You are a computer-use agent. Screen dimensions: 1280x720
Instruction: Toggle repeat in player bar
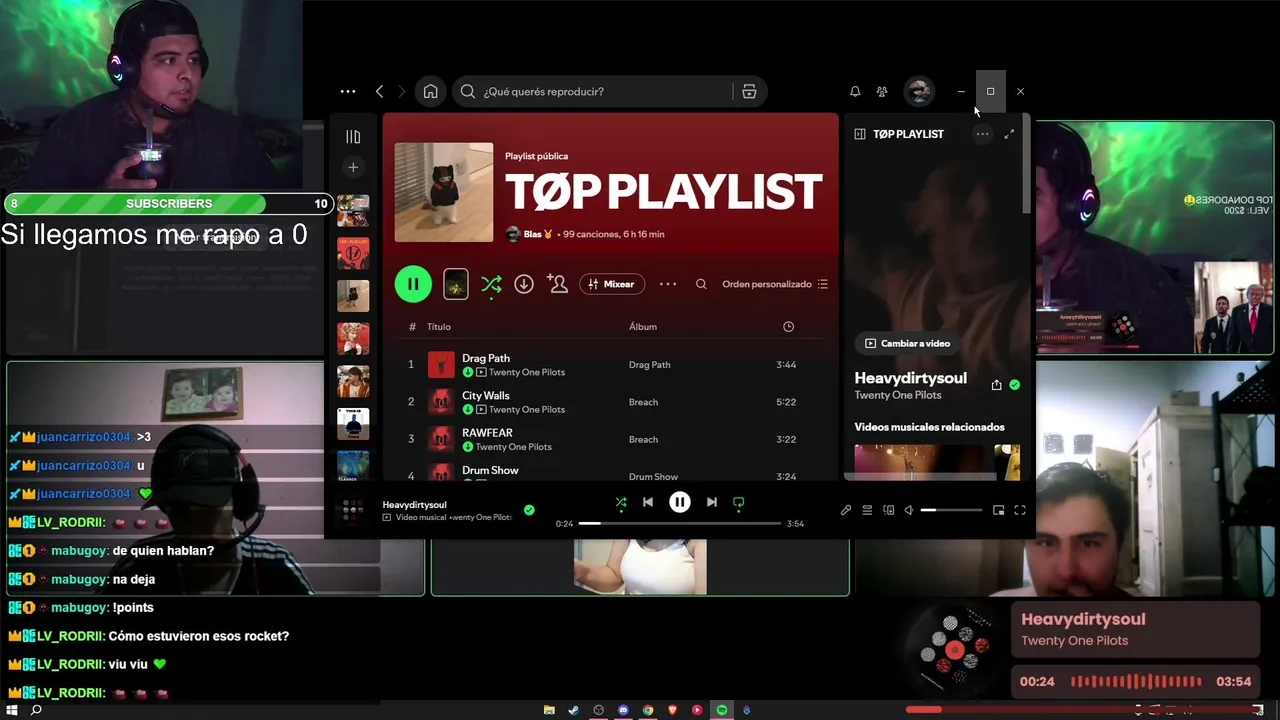(739, 503)
